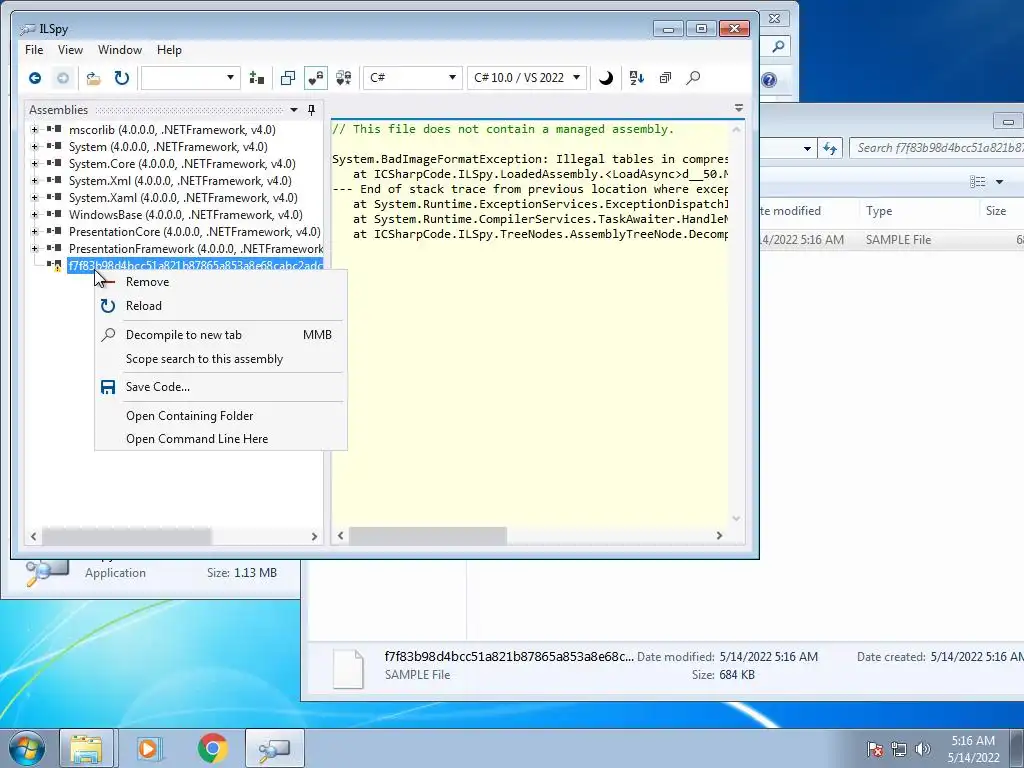
Task: Pin the Assemblies panel with pushpin icon
Action: (312, 110)
